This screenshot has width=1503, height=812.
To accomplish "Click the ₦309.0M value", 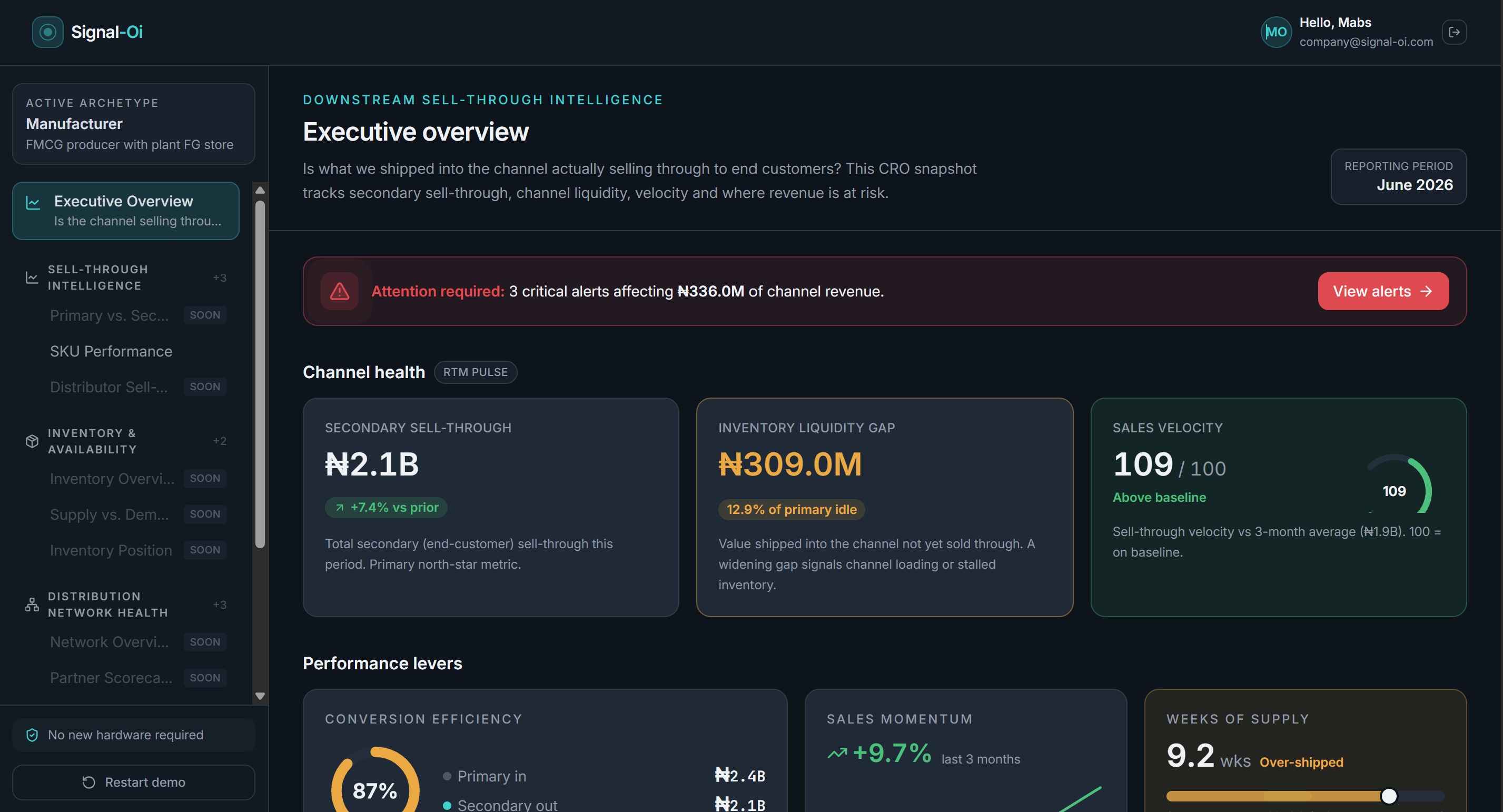I will click(790, 464).
